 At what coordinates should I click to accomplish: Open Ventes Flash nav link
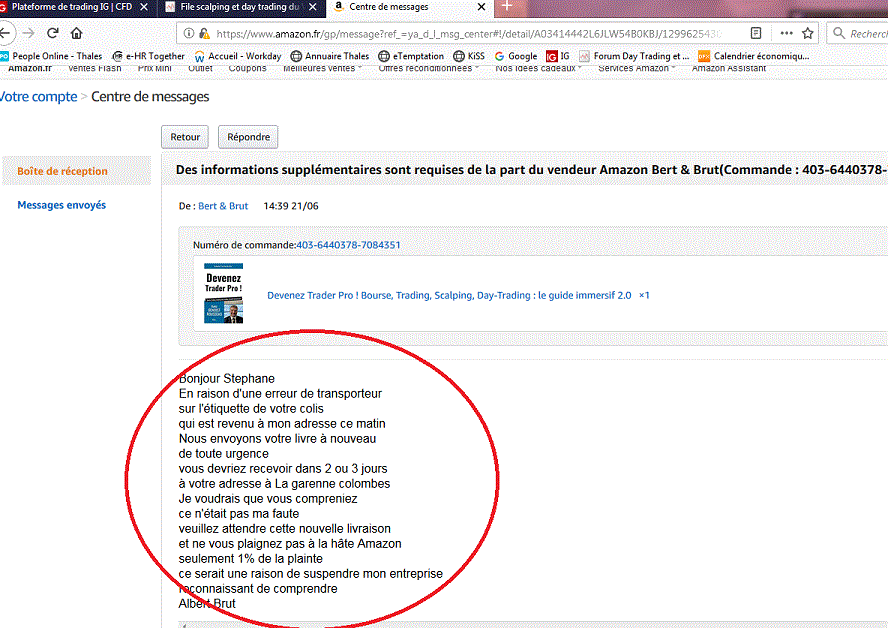95,69
